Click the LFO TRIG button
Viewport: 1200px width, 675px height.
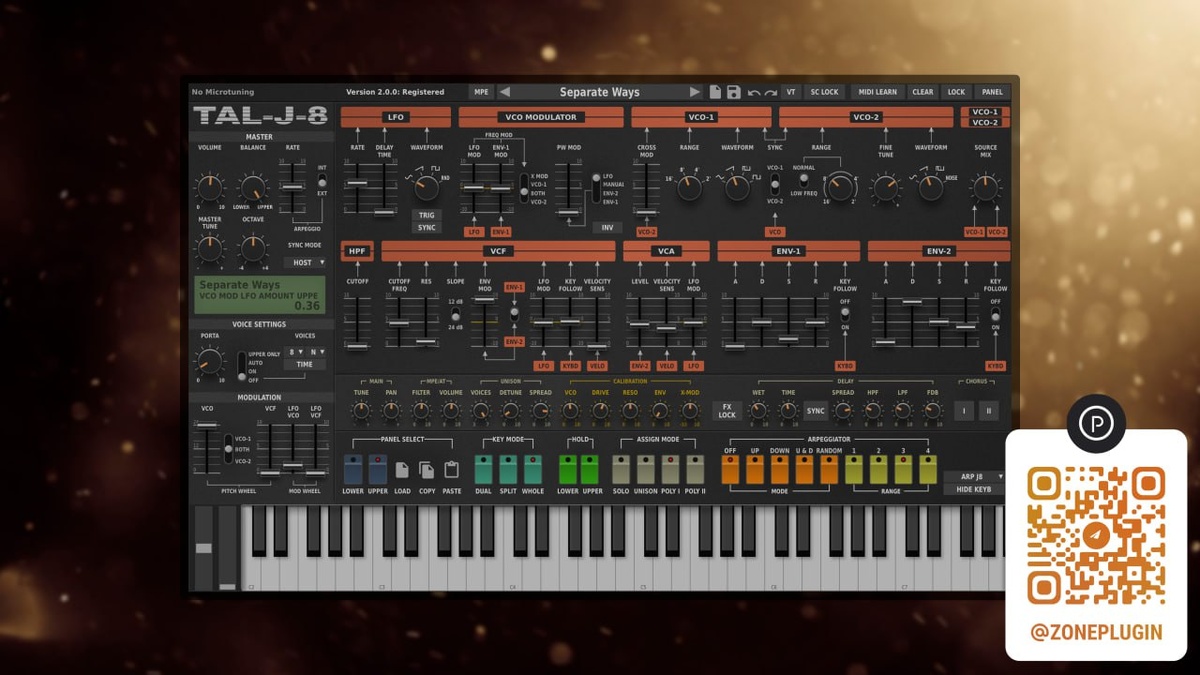tap(427, 216)
